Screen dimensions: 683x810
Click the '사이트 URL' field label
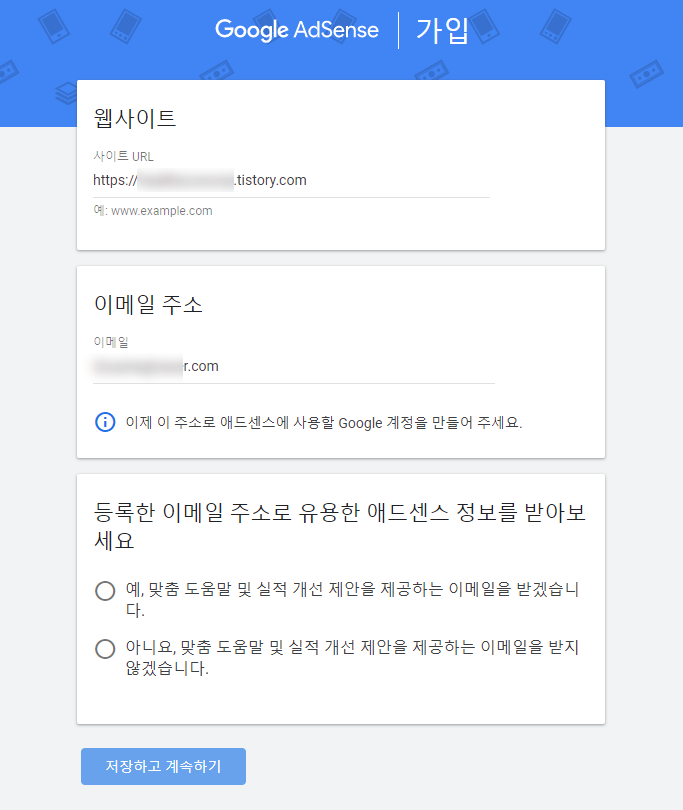(x=123, y=156)
